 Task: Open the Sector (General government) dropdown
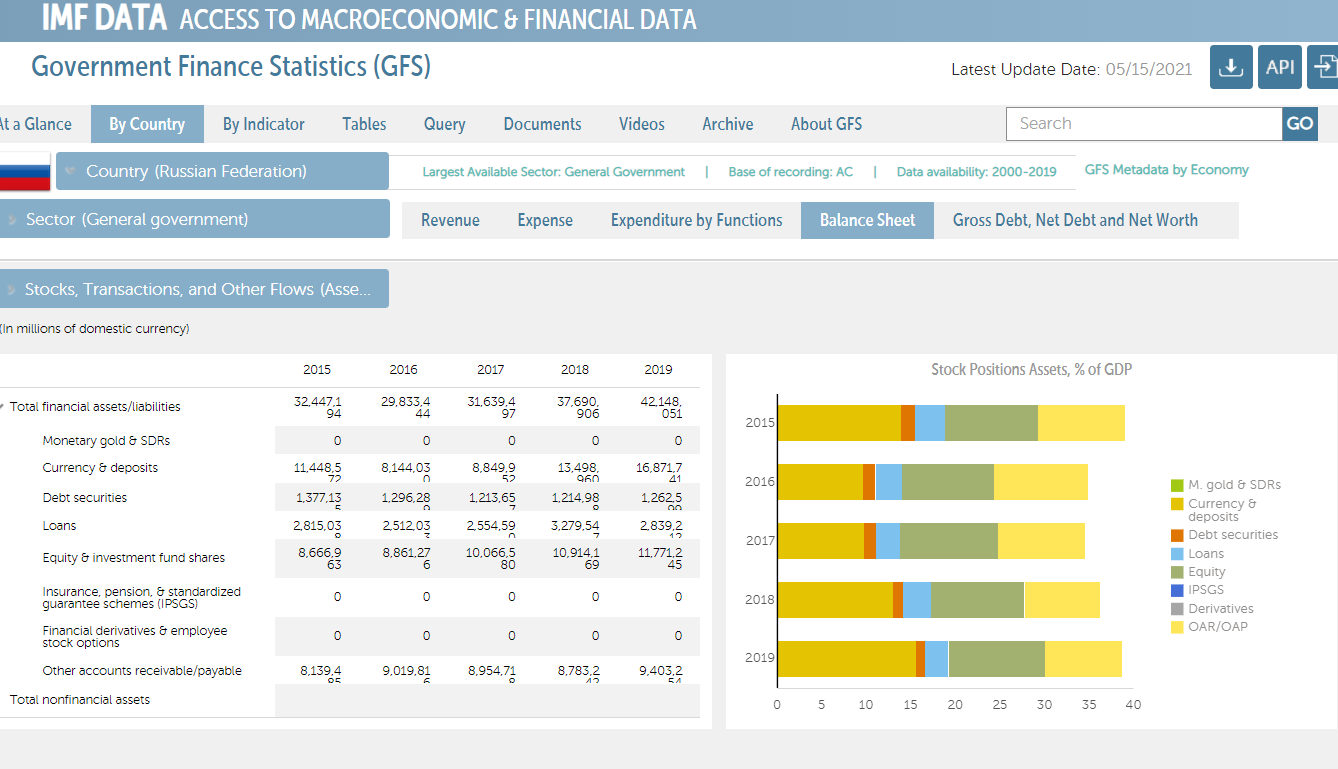[x=195, y=219]
